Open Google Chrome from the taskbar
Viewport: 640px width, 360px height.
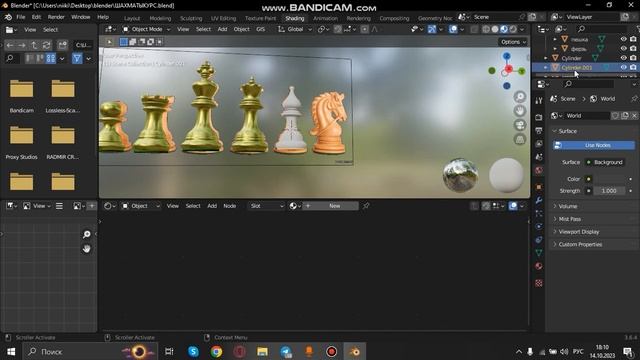(x=216, y=351)
